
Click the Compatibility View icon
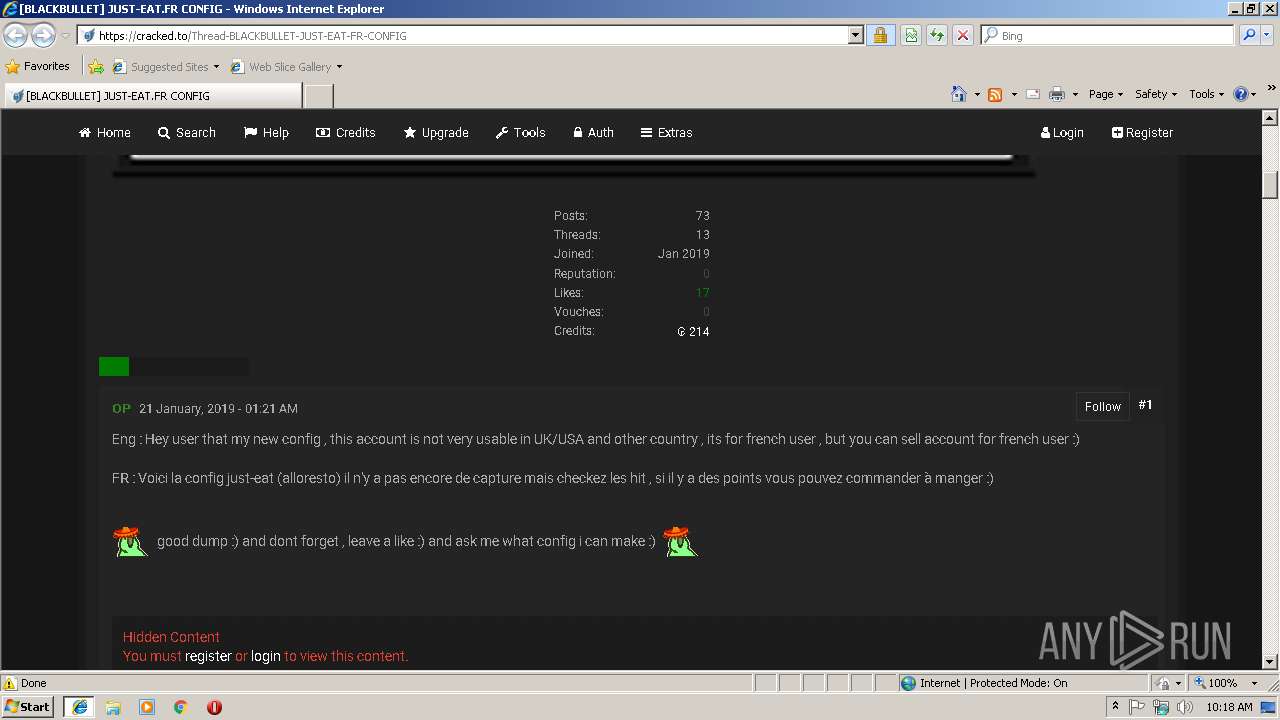click(911, 36)
